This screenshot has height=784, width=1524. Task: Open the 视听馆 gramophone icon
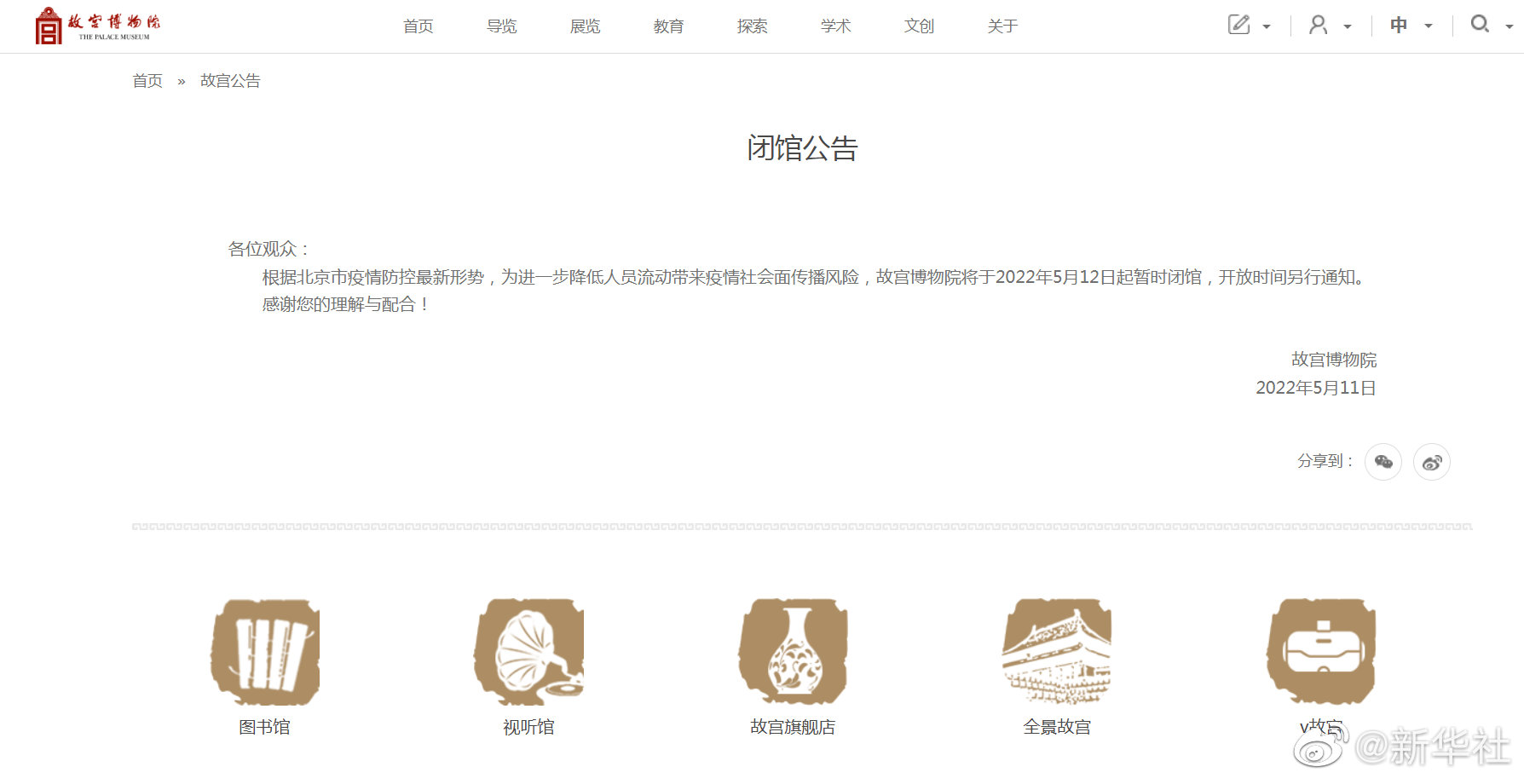529,652
